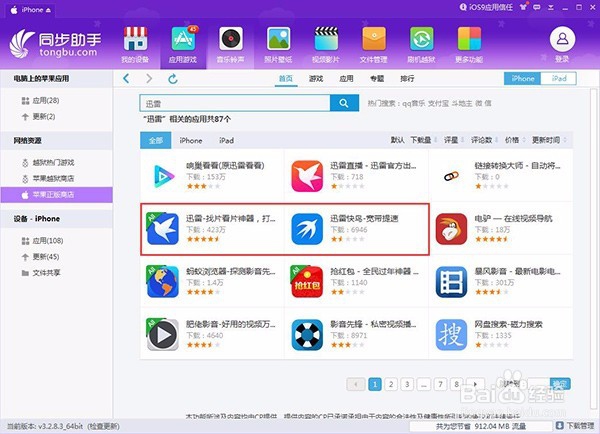Open computer 应用(28) in sidebar
Viewport: 600px width, 434px height.
point(41,100)
